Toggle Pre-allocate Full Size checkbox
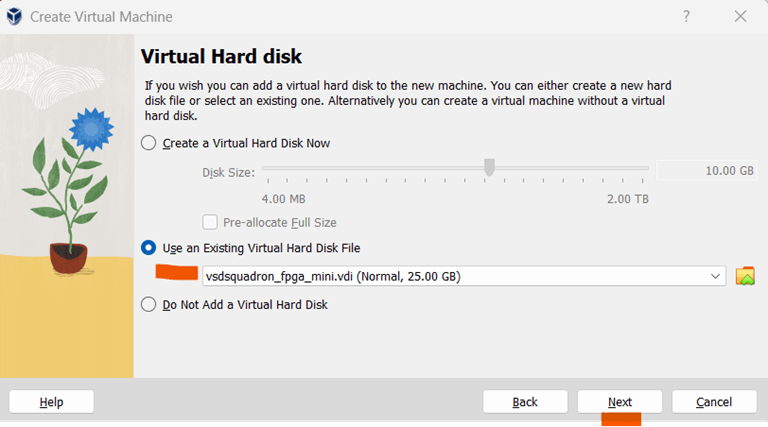 point(210,222)
